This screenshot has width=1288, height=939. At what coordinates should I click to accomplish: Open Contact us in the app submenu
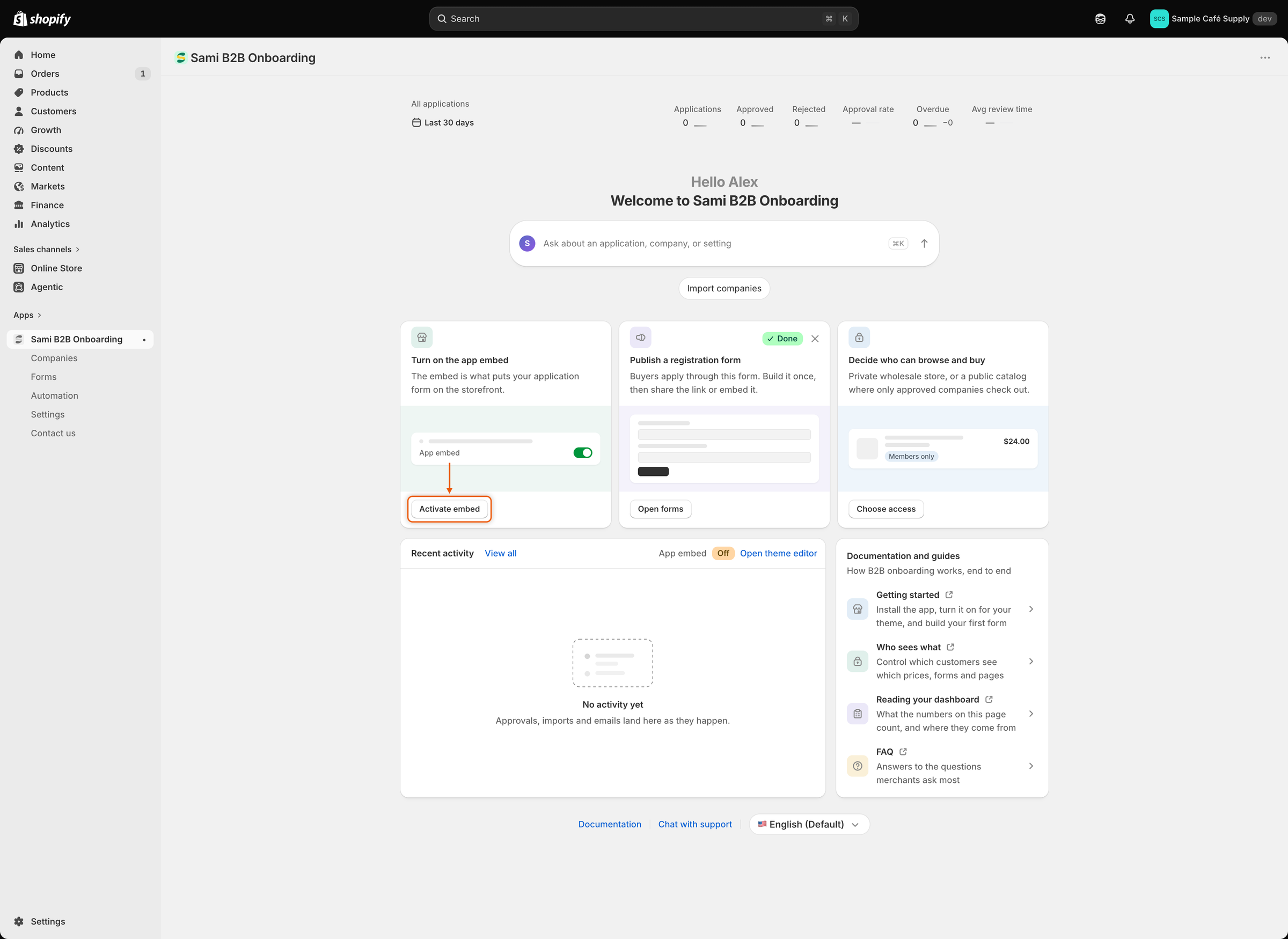point(53,432)
